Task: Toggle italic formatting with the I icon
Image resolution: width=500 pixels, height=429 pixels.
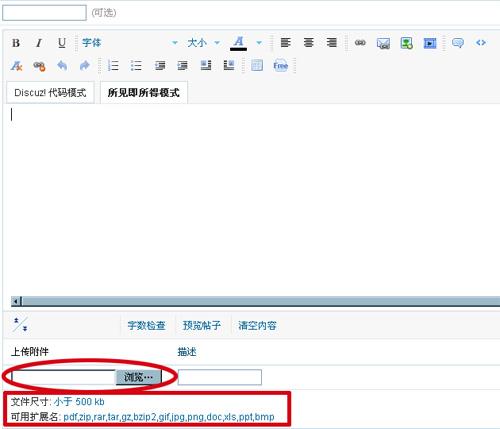Action: click(39, 43)
